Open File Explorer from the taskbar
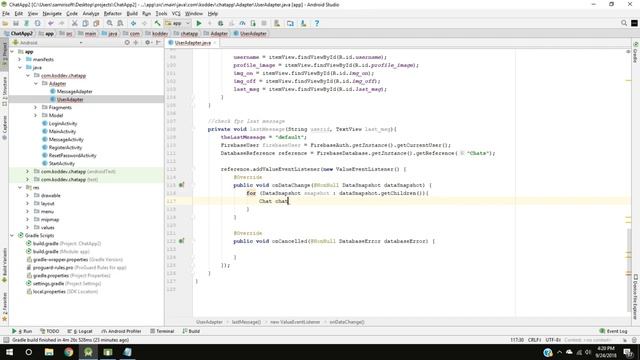This screenshot has height=360, width=640. pos(49,352)
